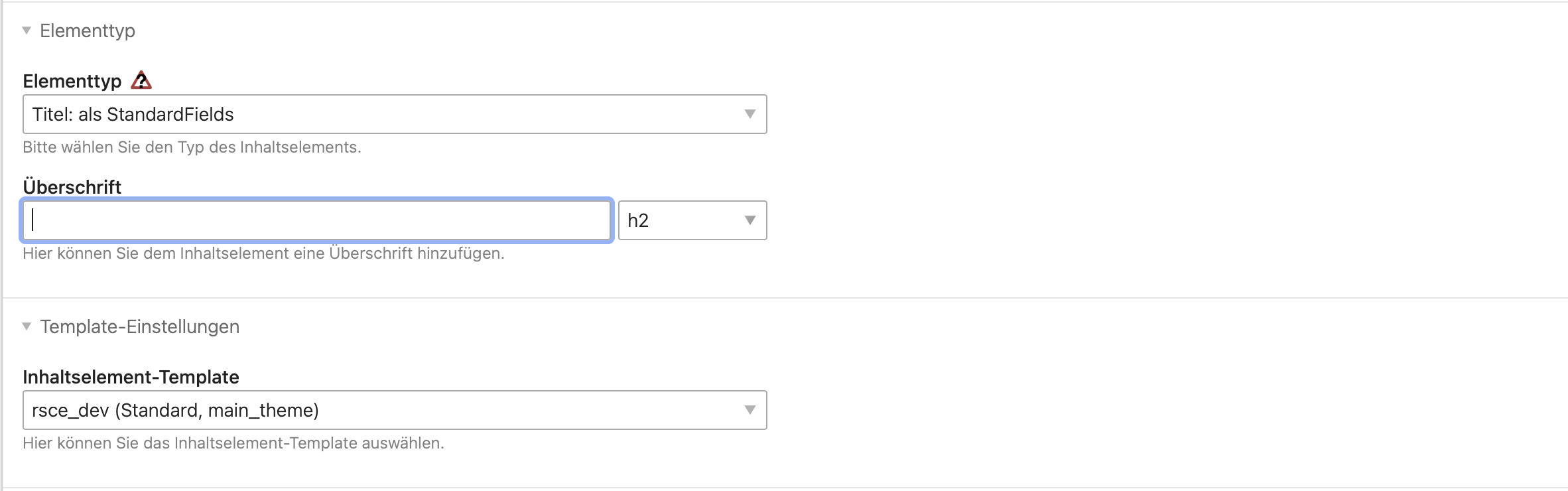Click the divider line above Template-Einstellungen
Screen dimensions: 1568x491
click(x=783, y=298)
